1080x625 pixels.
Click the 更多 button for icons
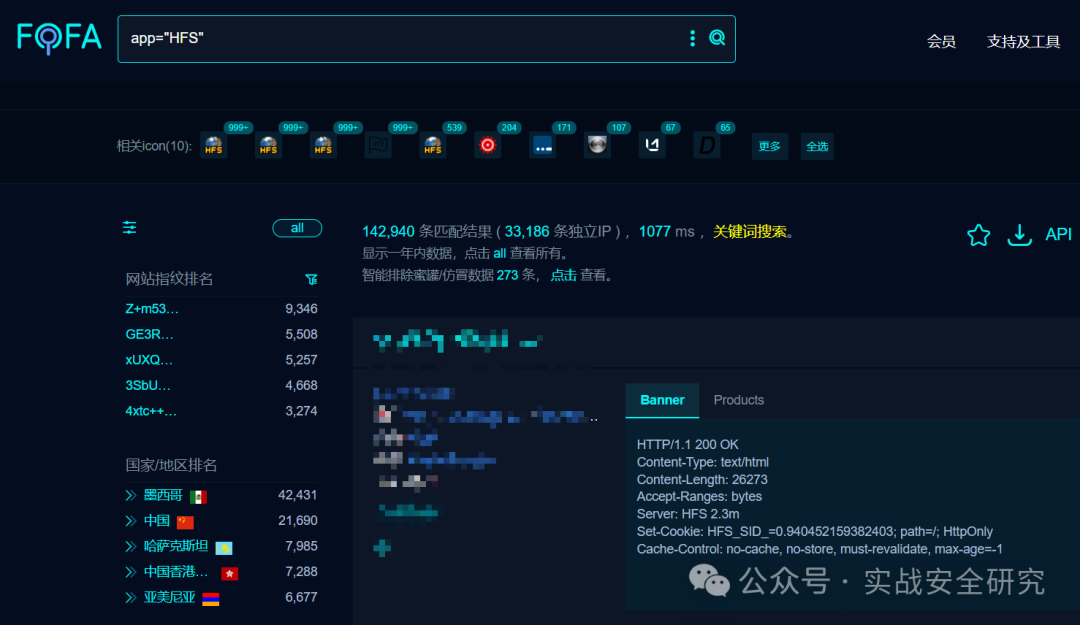click(769, 146)
